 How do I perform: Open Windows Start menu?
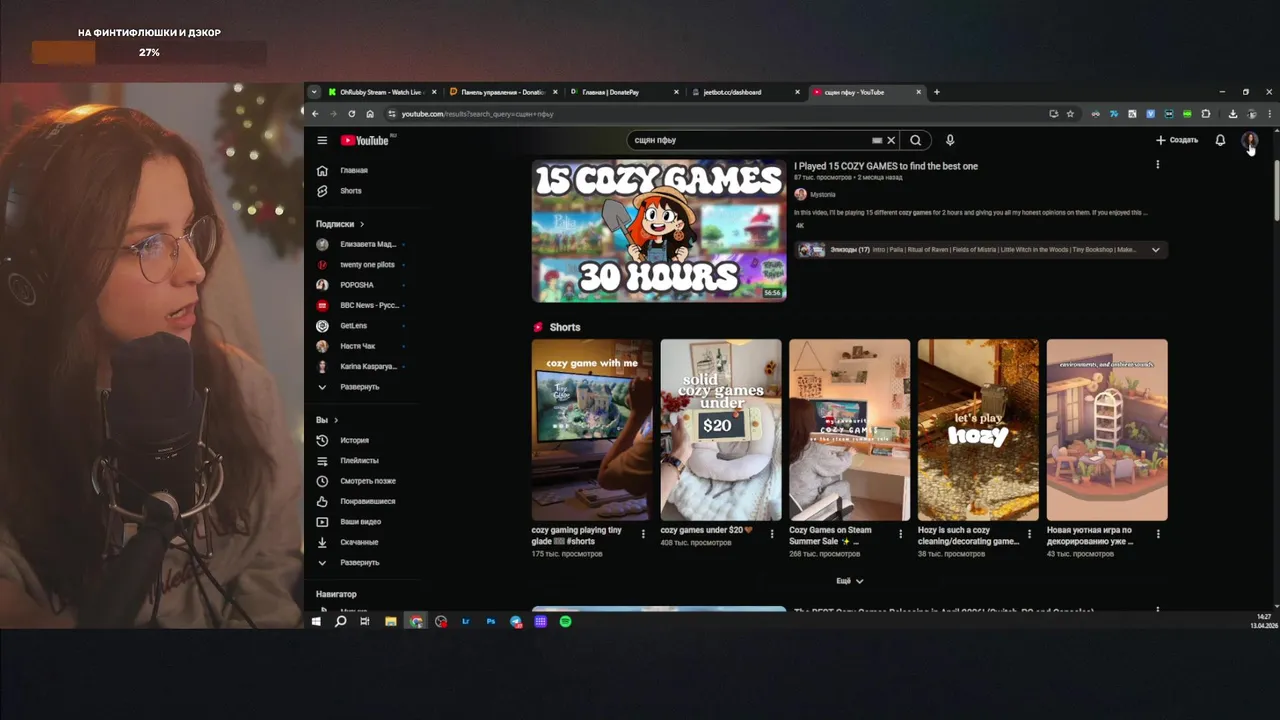[x=316, y=621]
